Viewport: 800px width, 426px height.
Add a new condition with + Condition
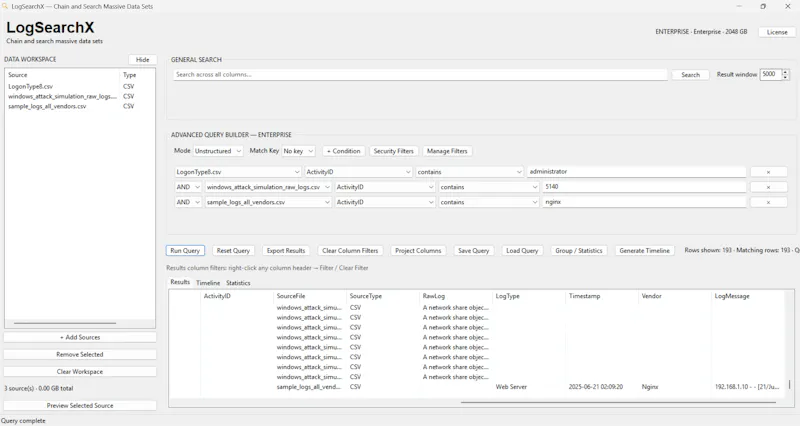(344, 151)
